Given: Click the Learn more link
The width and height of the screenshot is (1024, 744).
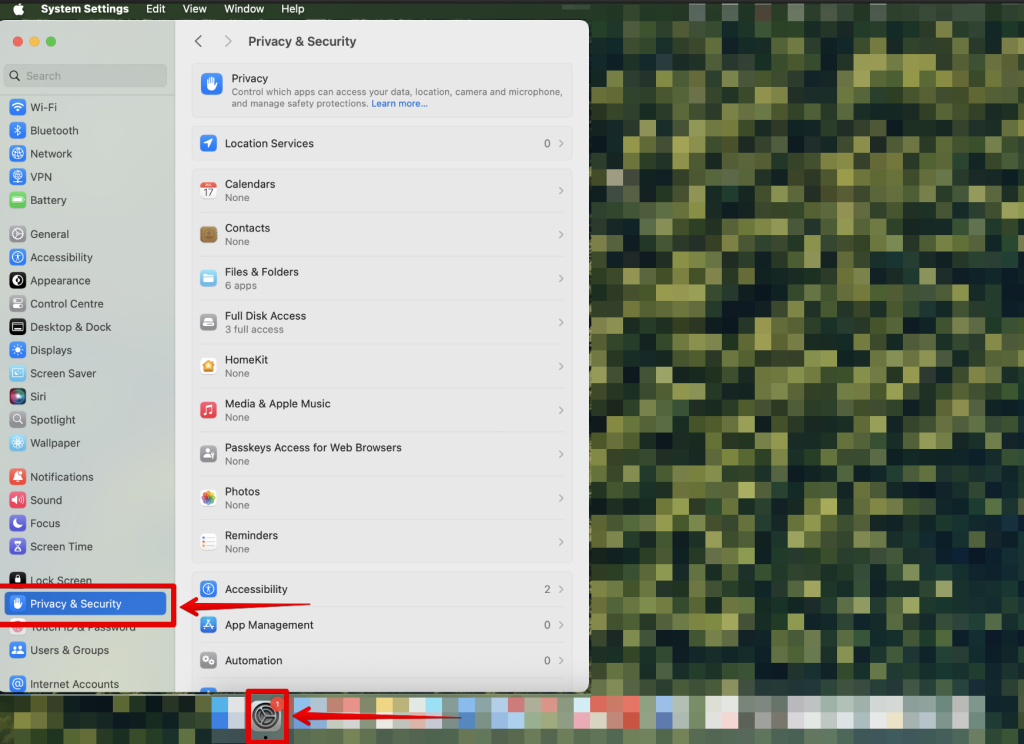Looking at the screenshot, I should 399,103.
